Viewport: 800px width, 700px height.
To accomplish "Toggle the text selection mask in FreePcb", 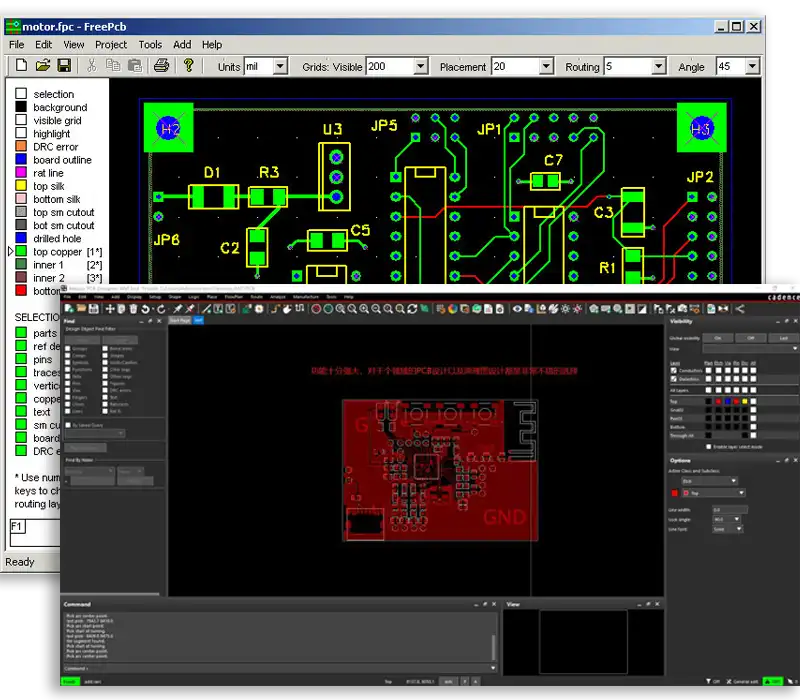I will pyautogui.click(x=21, y=411).
